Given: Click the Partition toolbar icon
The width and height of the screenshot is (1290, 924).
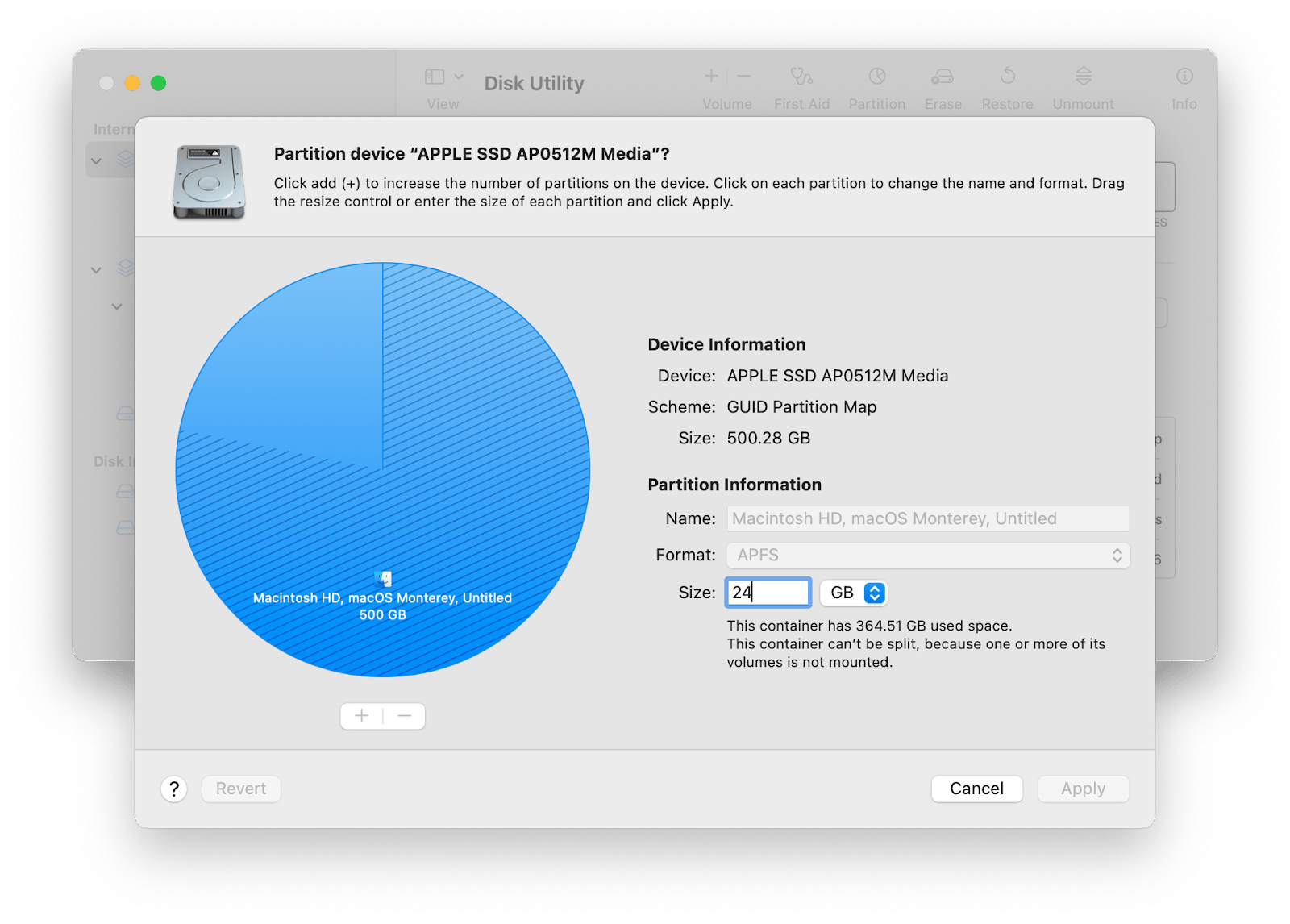Looking at the screenshot, I should coord(876,76).
